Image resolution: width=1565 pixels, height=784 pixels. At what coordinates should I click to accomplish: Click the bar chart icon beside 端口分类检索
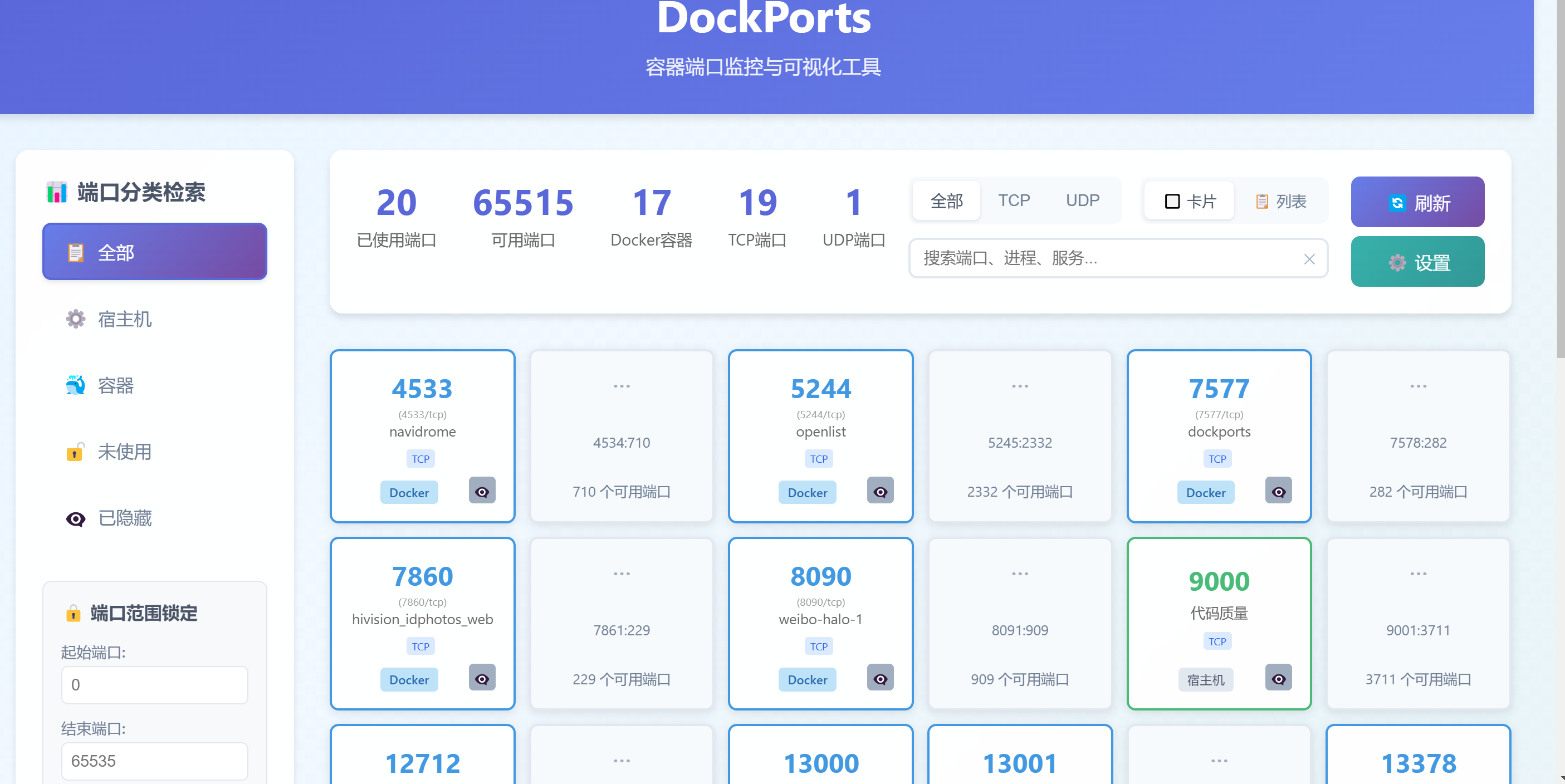[57, 192]
